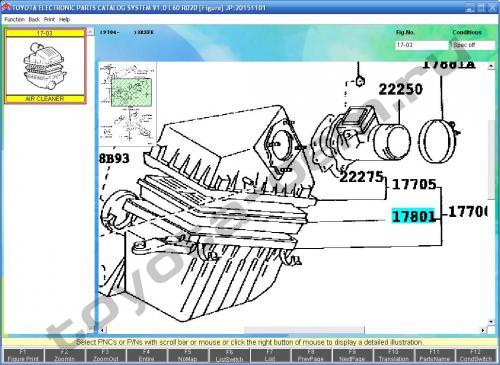Click the F4 Entire button
Image resolution: width=500 pixels, height=365 pixels.
tap(146, 356)
